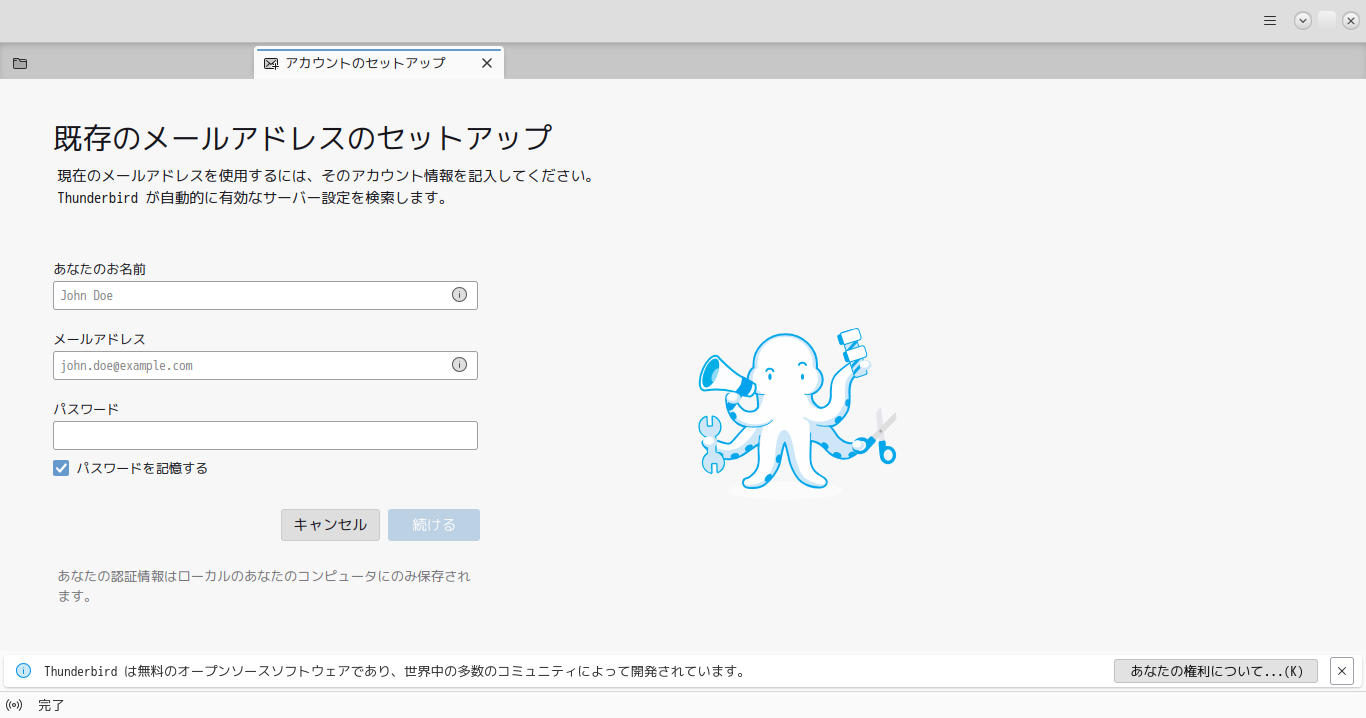Focus the メールアドレス input field
Viewport: 1366px width, 718px height.
pyautogui.click(x=265, y=365)
